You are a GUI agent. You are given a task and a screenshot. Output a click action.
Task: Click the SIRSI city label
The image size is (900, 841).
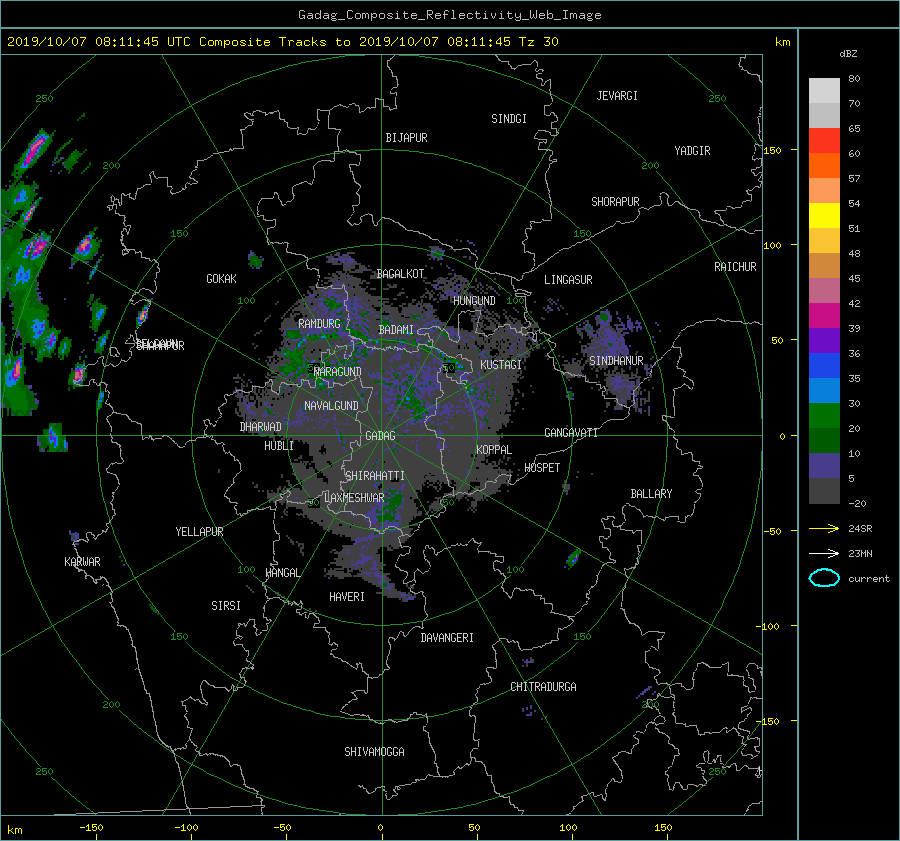coord(226,606)
